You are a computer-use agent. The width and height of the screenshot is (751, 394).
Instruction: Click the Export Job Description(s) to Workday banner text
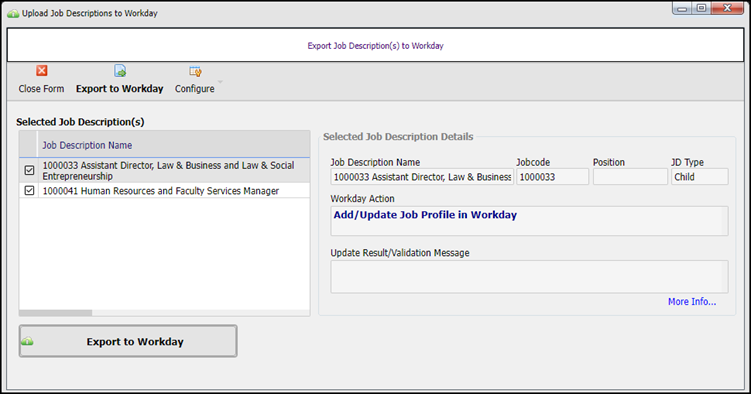pos(376,45)
